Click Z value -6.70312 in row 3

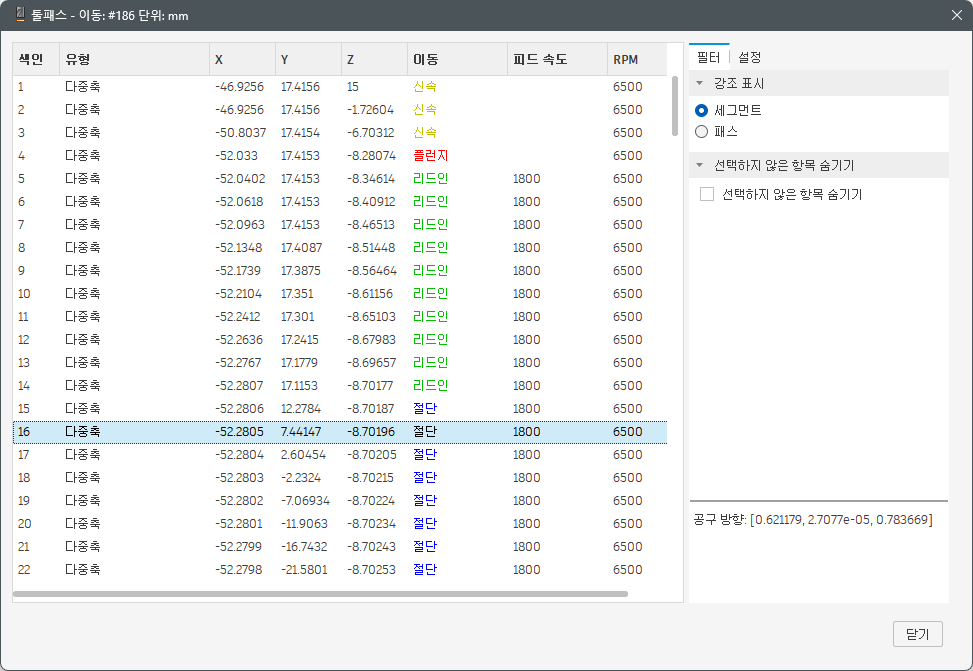pyautogui.click(x=370, y=133)
